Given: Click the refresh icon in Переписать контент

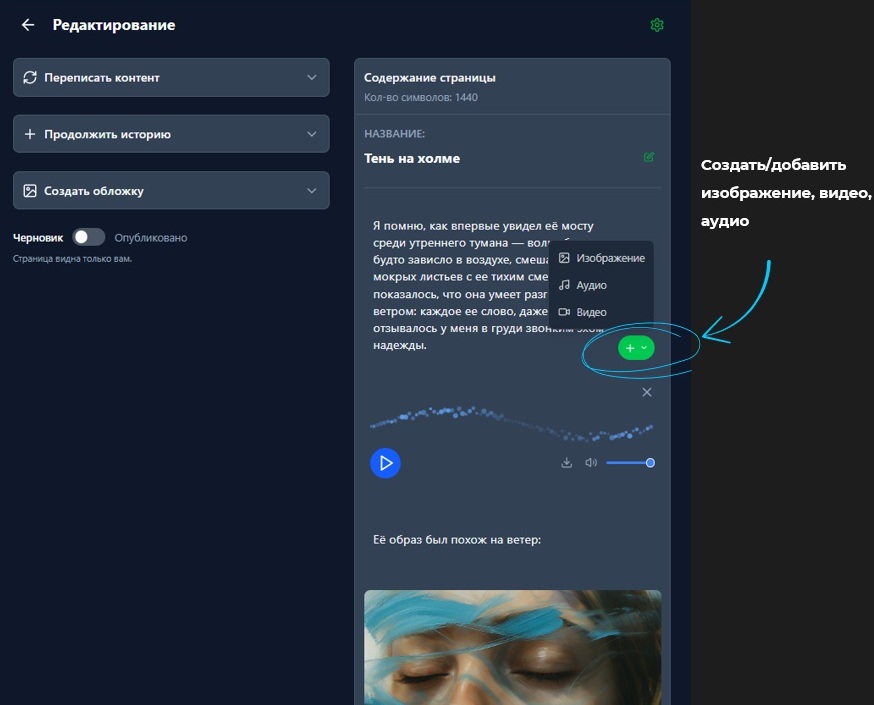Looking at the screenshot, I should [x=30, y=77].
